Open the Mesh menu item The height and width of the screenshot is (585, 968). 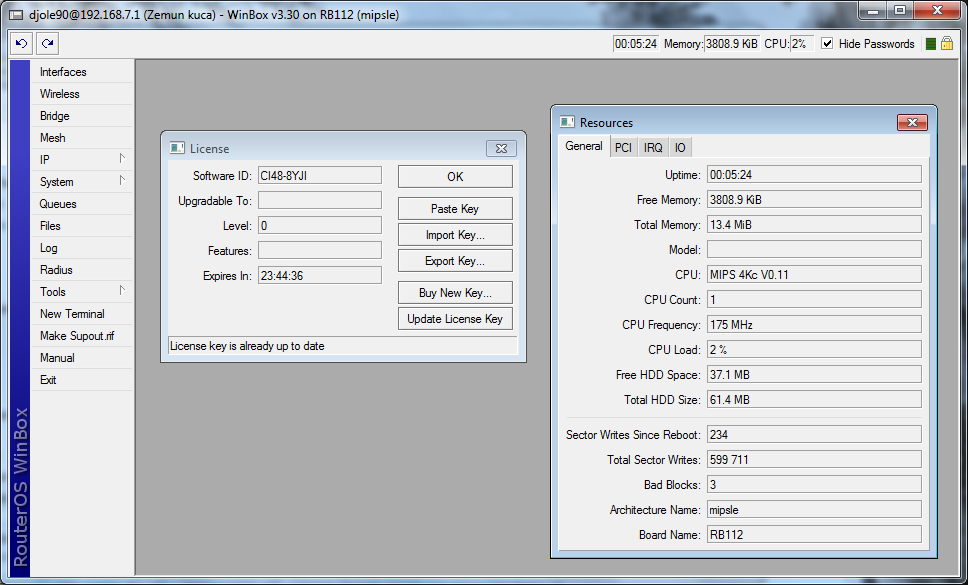click(x=82, y=138)
